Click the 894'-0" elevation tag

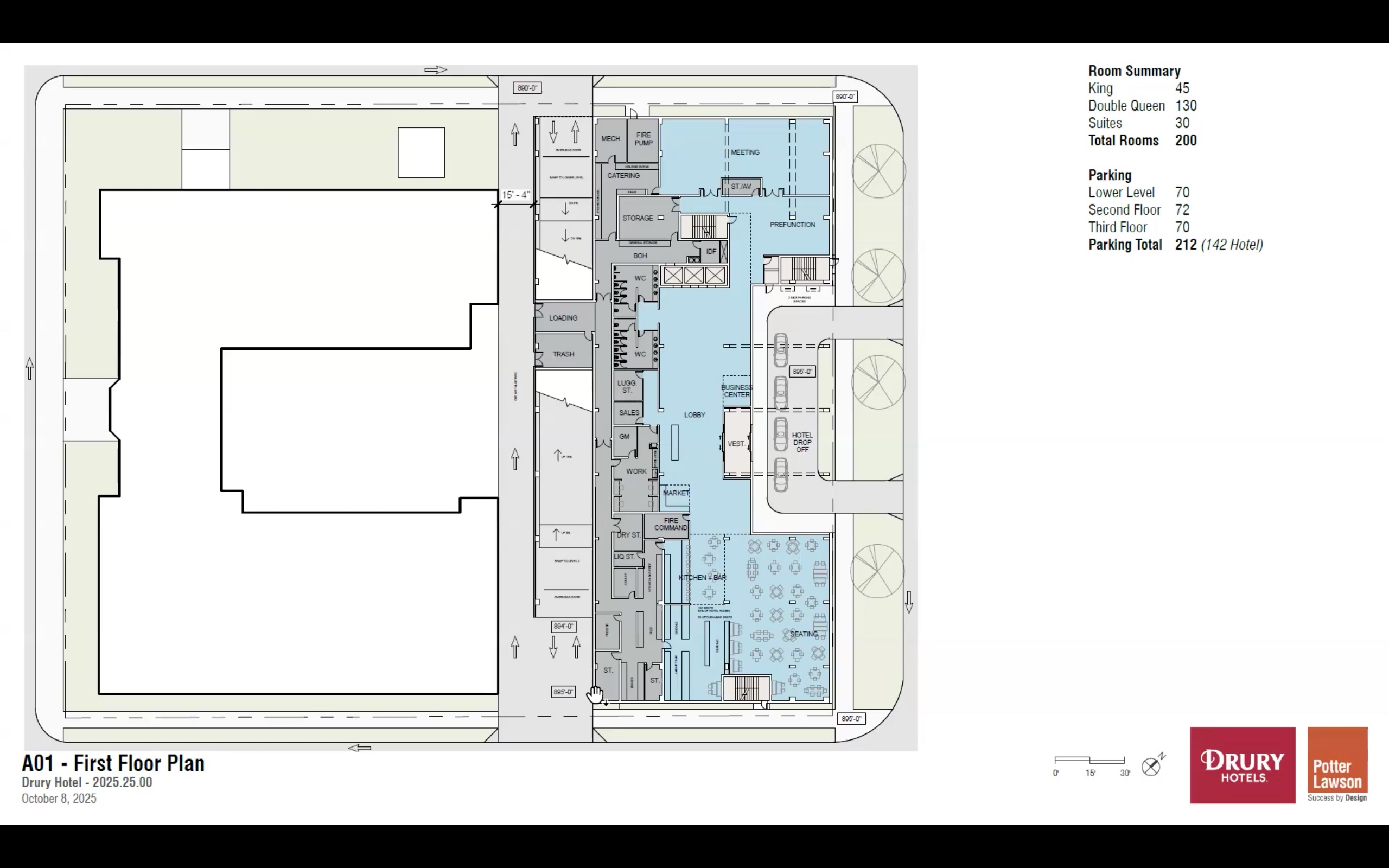point(563,626)
